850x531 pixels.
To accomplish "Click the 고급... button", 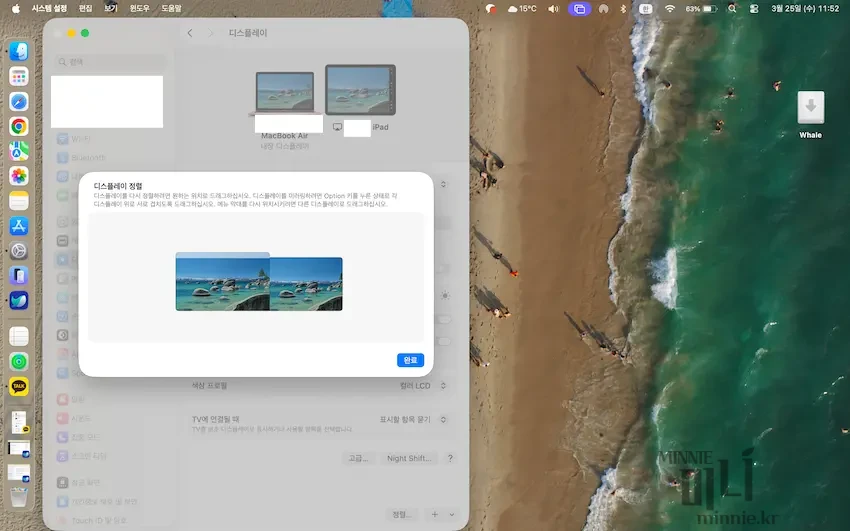I will (358, 458).
